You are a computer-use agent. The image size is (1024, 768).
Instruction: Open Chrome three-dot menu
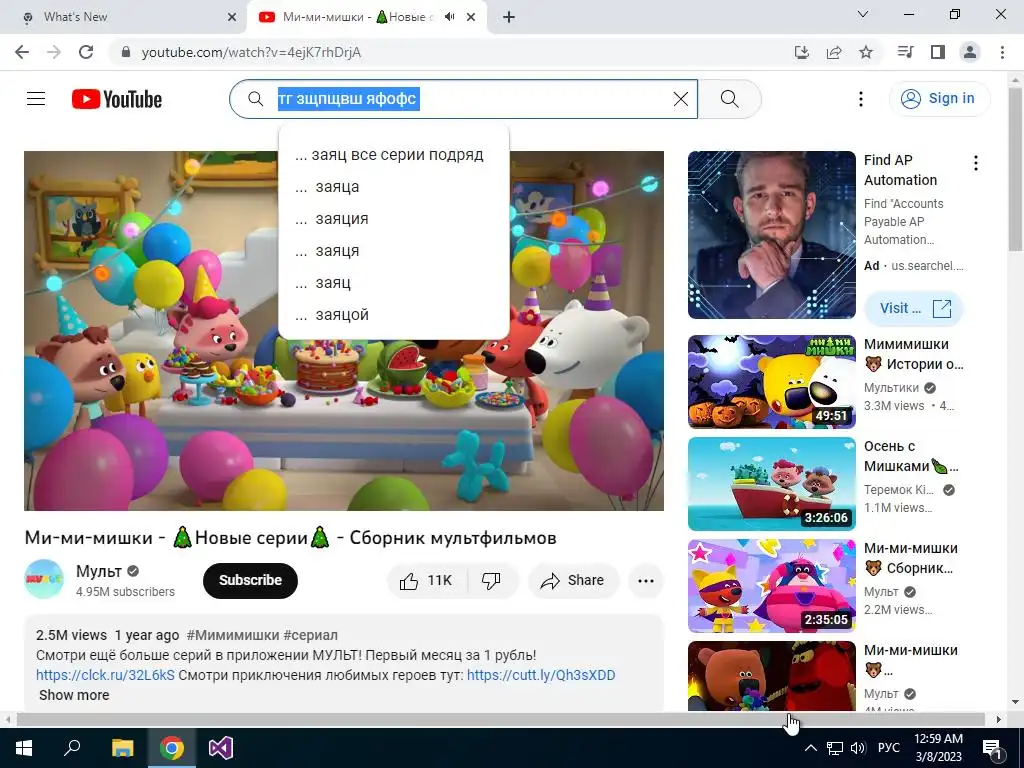1002,52
